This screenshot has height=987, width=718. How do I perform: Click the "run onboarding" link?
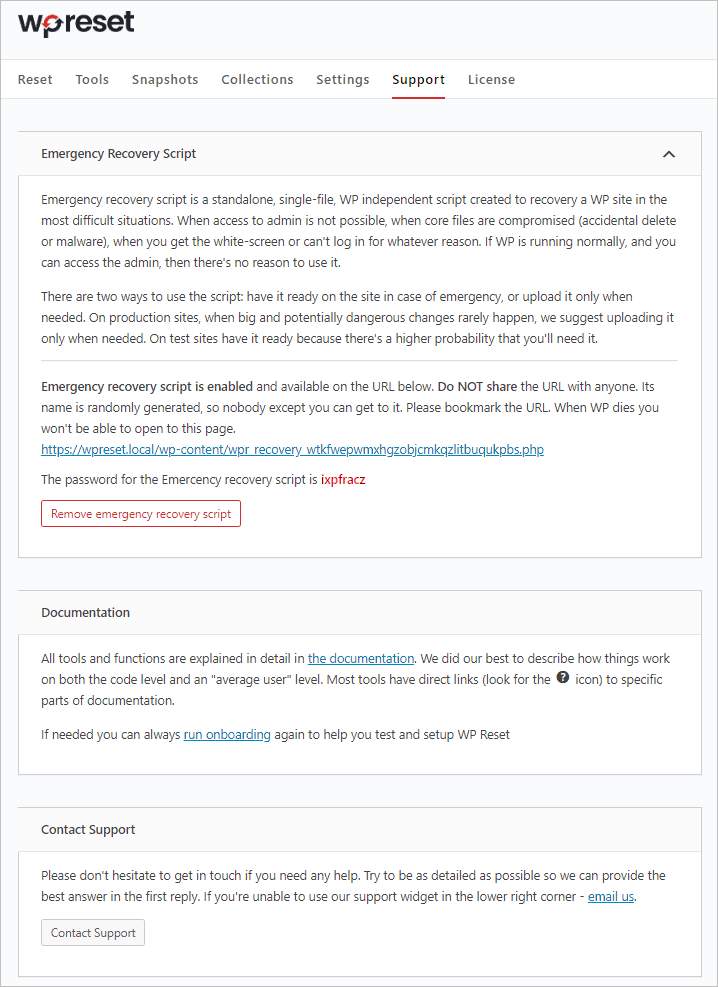coord(227,734)
